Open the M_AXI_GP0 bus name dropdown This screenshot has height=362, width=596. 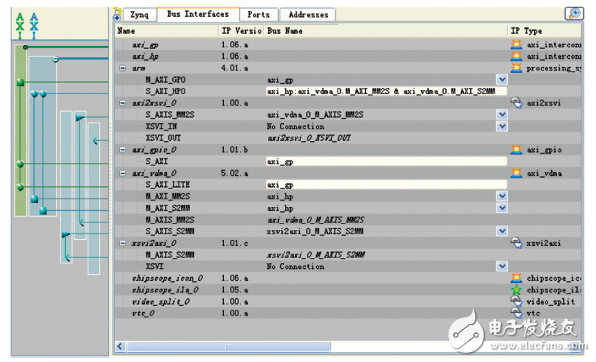coord(502,79)
